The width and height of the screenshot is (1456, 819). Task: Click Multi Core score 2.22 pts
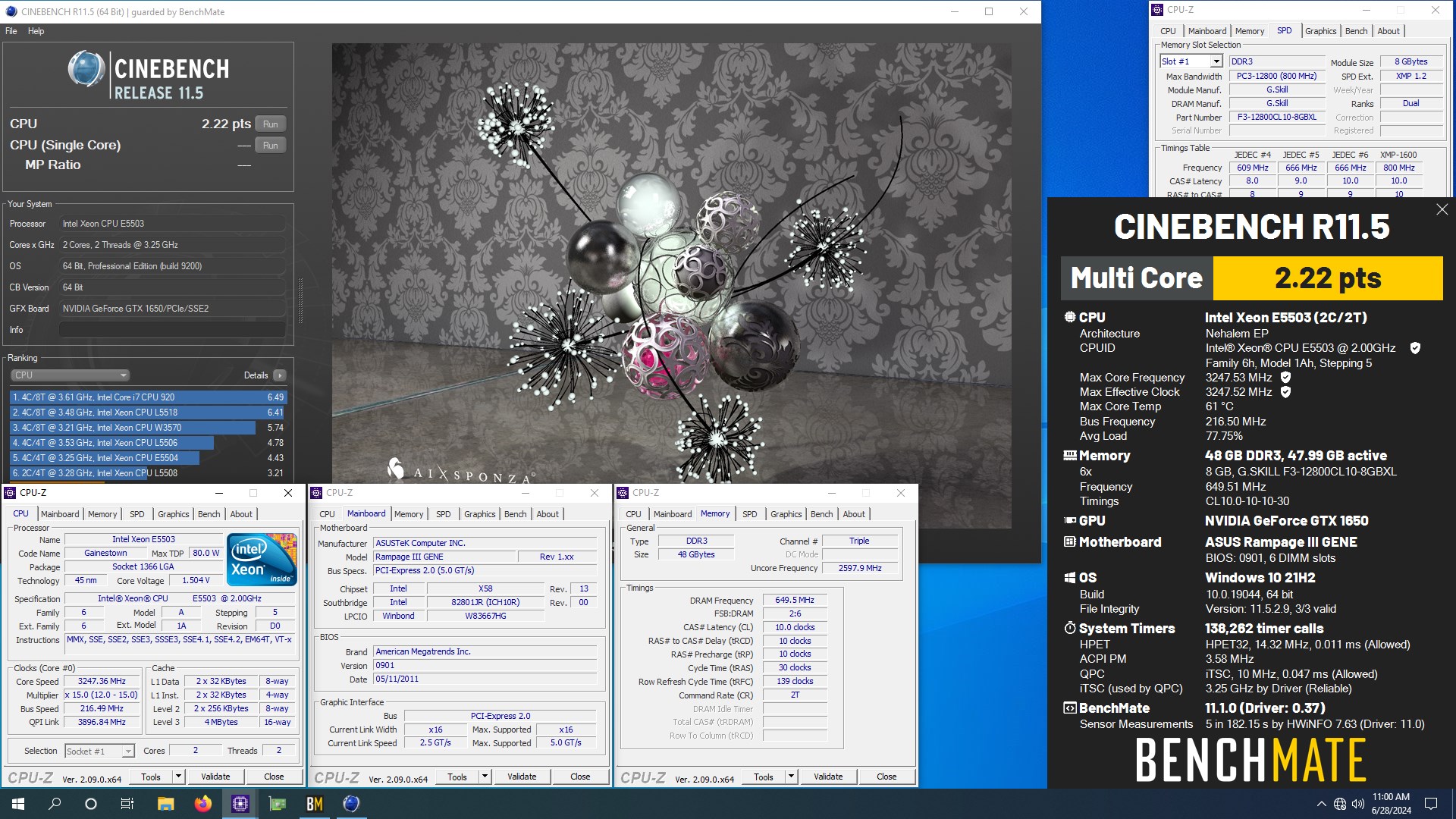click(x=1327, y=278)
